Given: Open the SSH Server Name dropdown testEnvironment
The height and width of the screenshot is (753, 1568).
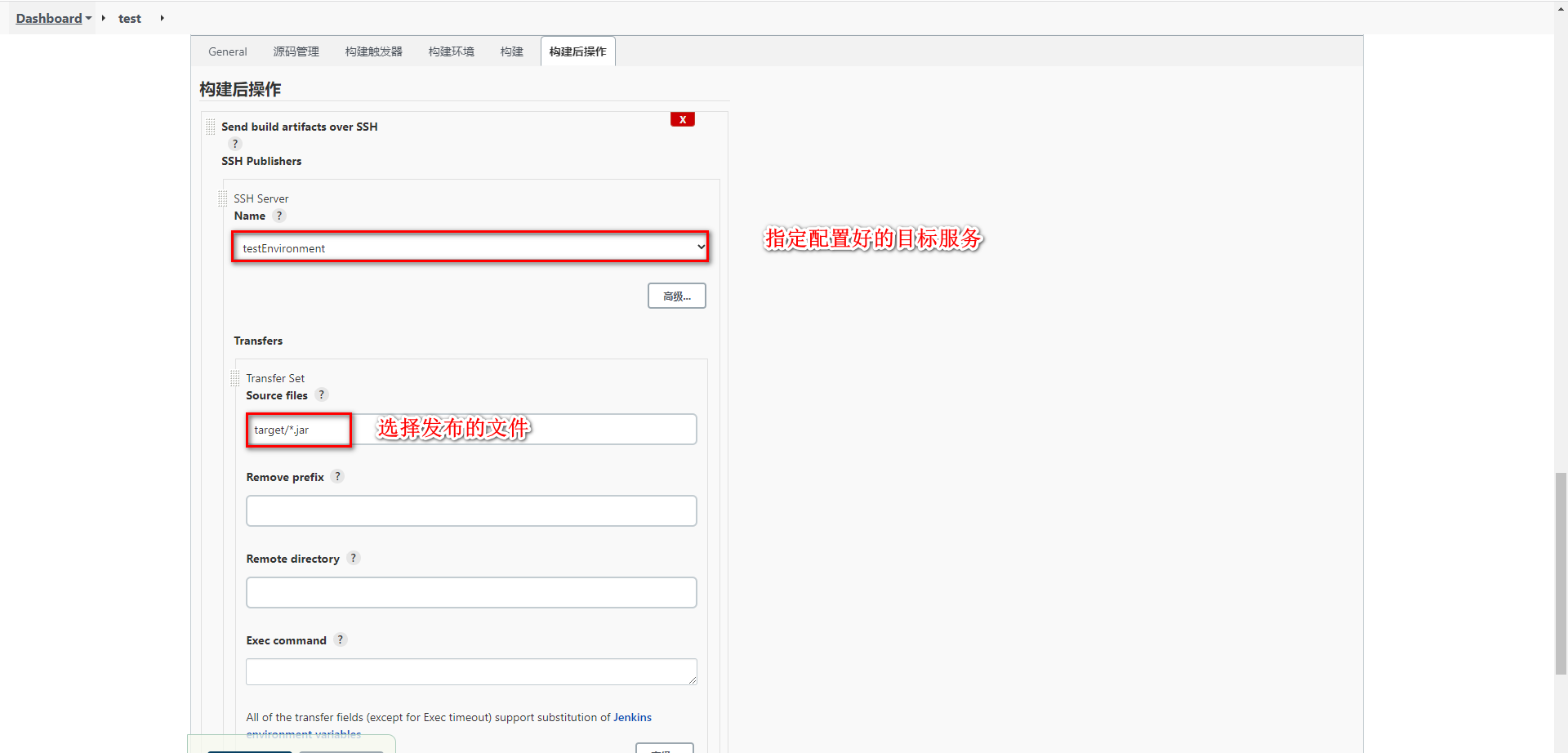Looking at the screenshot, I should pos(470,247).
